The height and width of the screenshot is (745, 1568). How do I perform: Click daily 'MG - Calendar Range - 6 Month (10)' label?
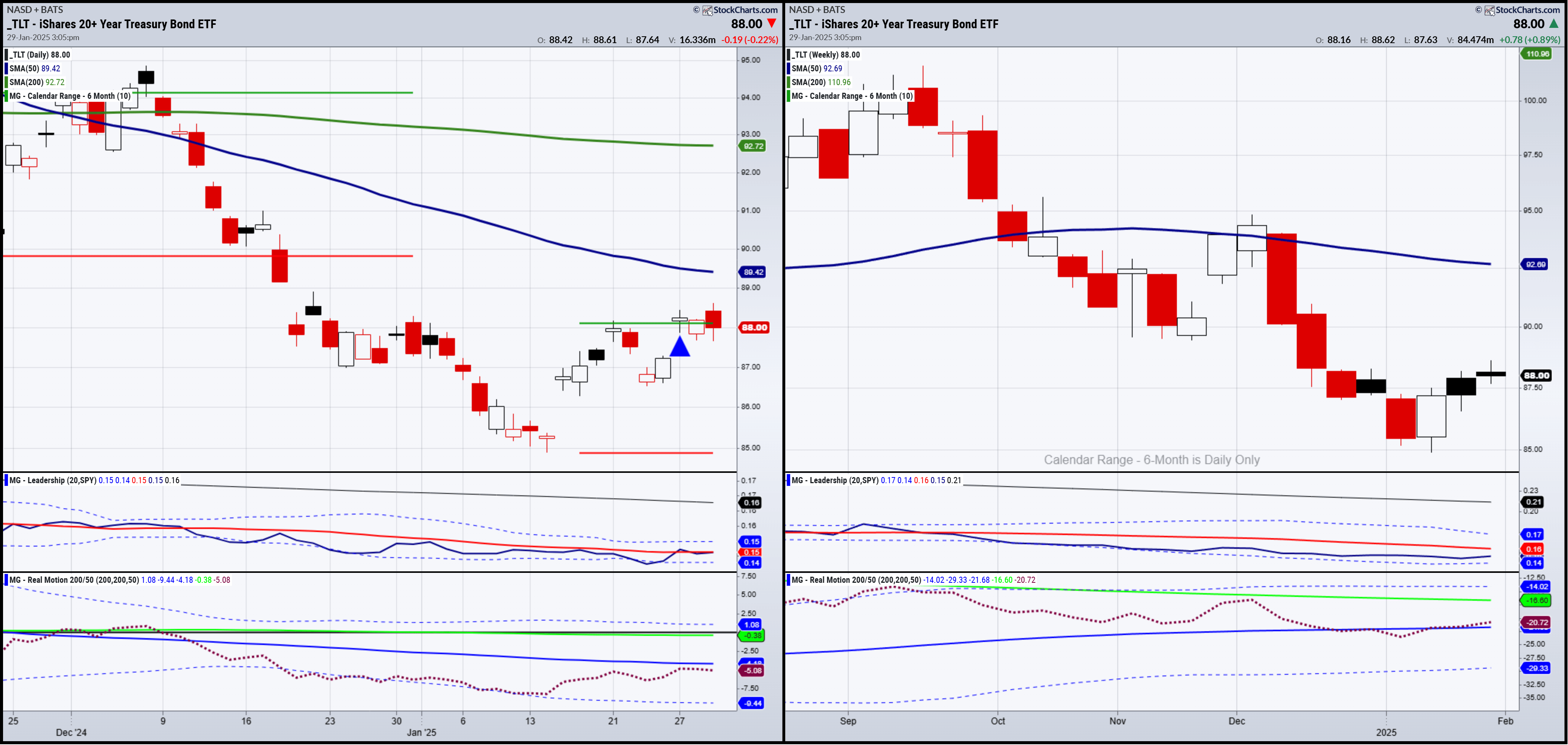(69, 96)
